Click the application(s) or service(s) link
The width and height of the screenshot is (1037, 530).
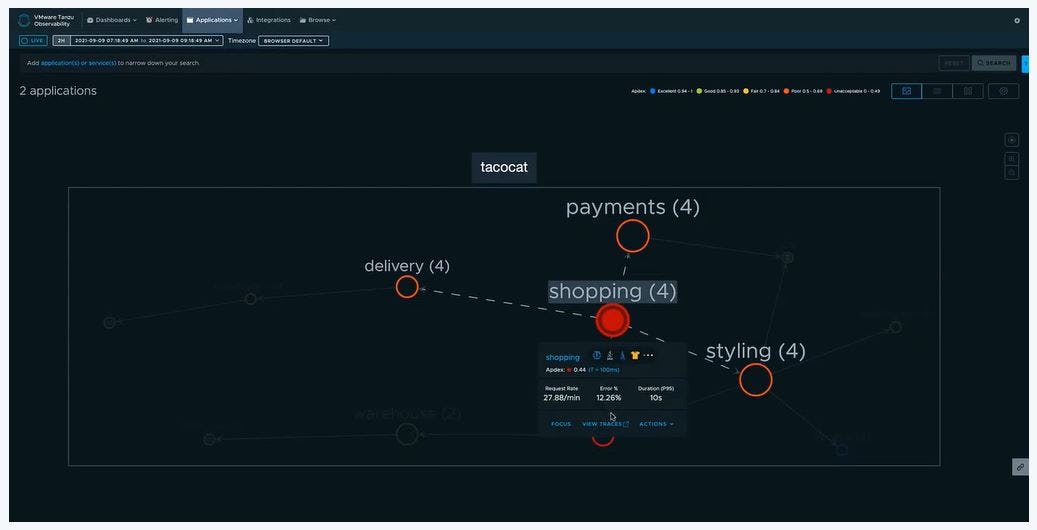[x=79, y=63]
